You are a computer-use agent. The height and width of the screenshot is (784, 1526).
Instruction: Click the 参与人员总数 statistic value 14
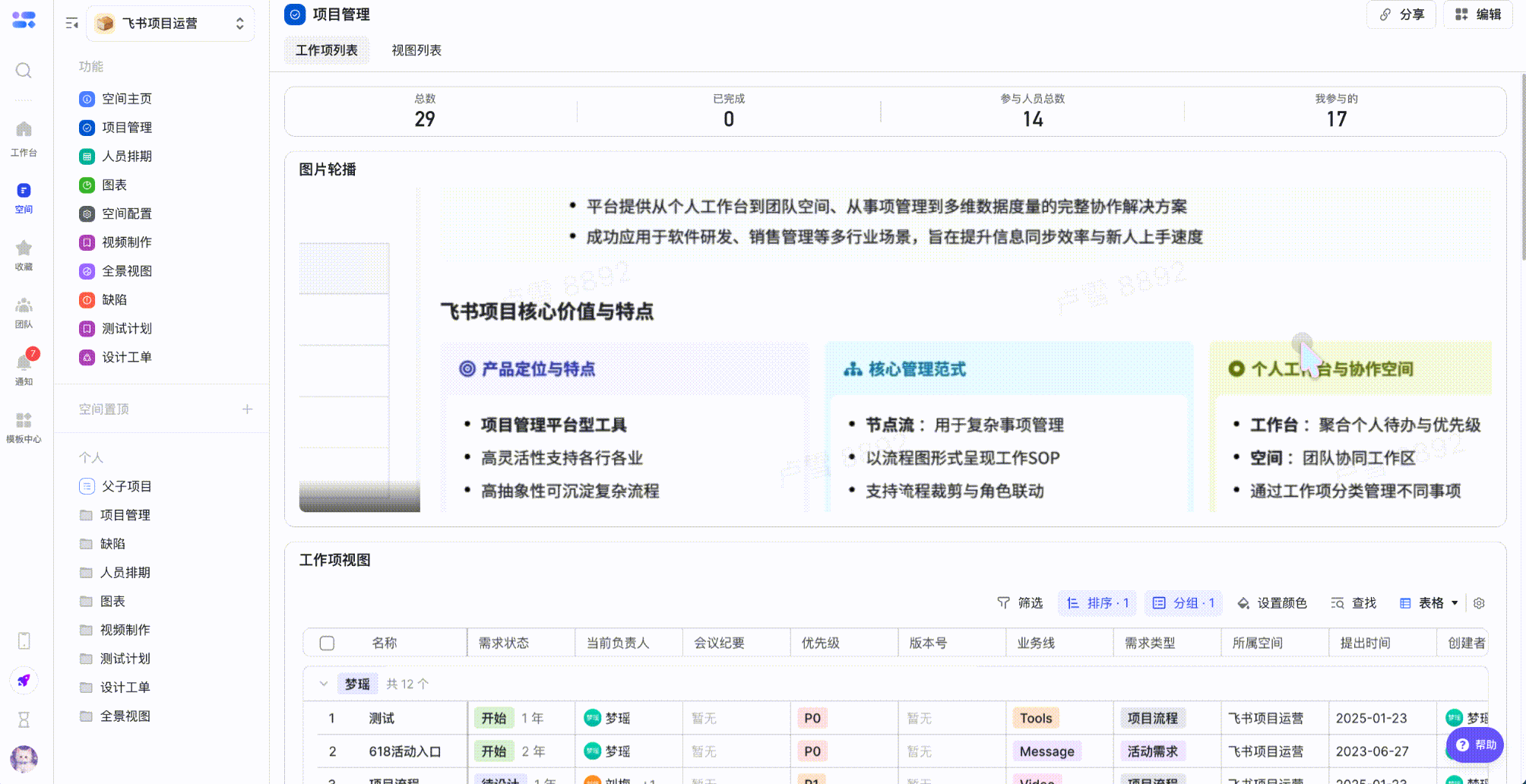click(x=1033, y=119)
